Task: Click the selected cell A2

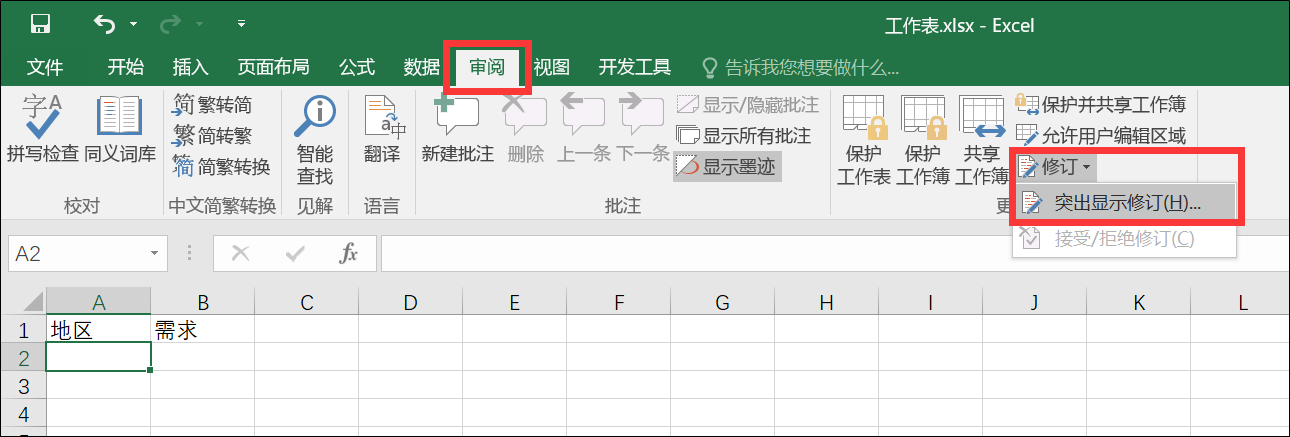Action: pos(98,357)
